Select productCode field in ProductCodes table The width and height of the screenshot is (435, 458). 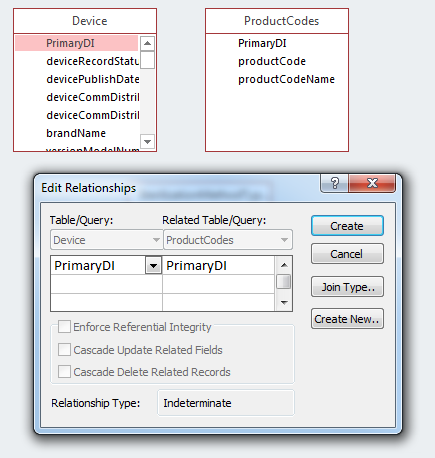(272, 61)
